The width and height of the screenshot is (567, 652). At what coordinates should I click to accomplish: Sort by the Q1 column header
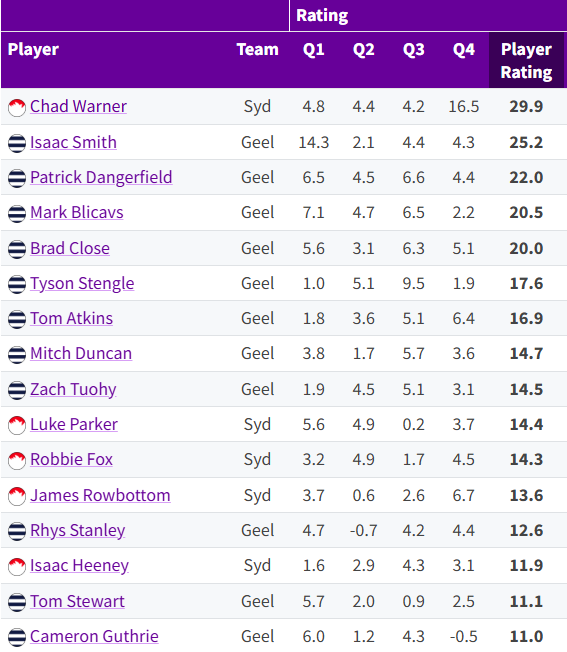pyautogui.click(x=313, y=49)
